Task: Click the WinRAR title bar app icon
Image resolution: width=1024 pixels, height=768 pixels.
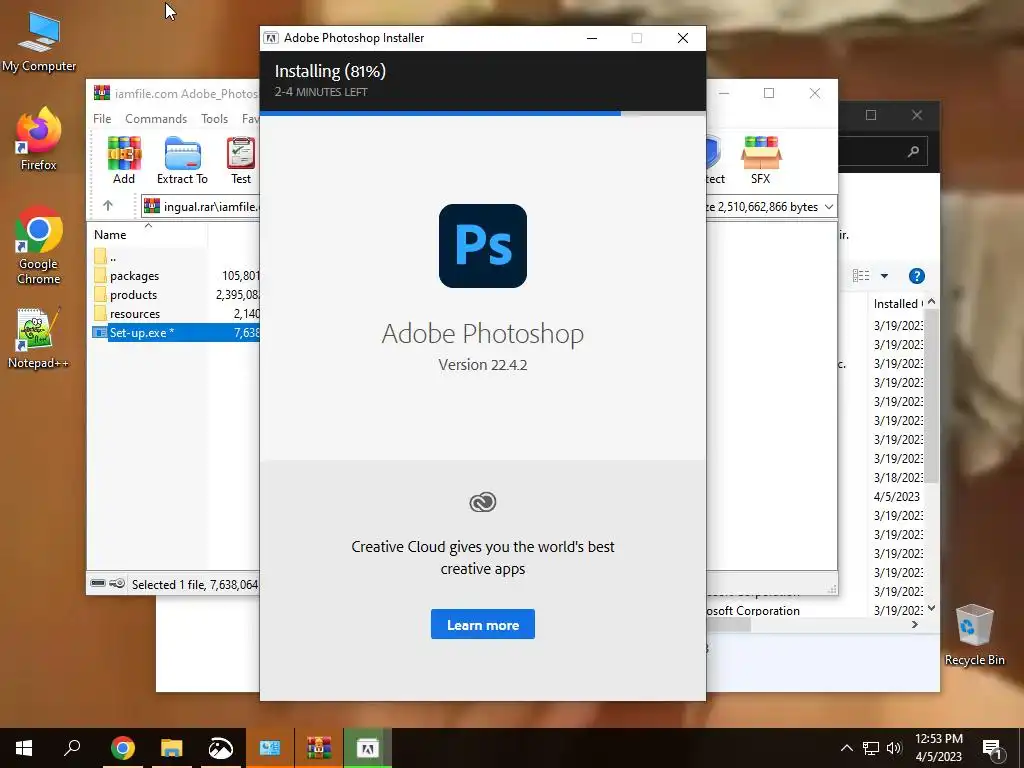Action: coord(102,93)
